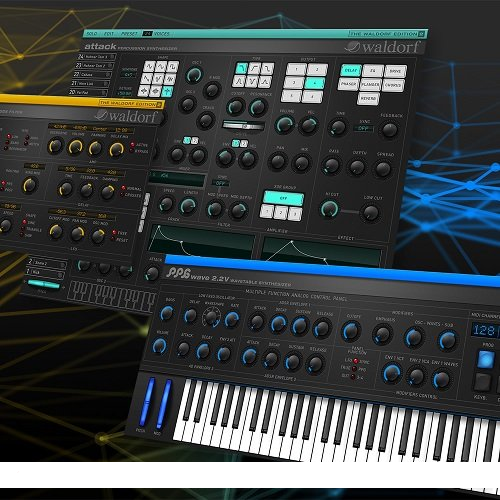Toggle the XOR Group OFF button

click(x=283, y=198)
